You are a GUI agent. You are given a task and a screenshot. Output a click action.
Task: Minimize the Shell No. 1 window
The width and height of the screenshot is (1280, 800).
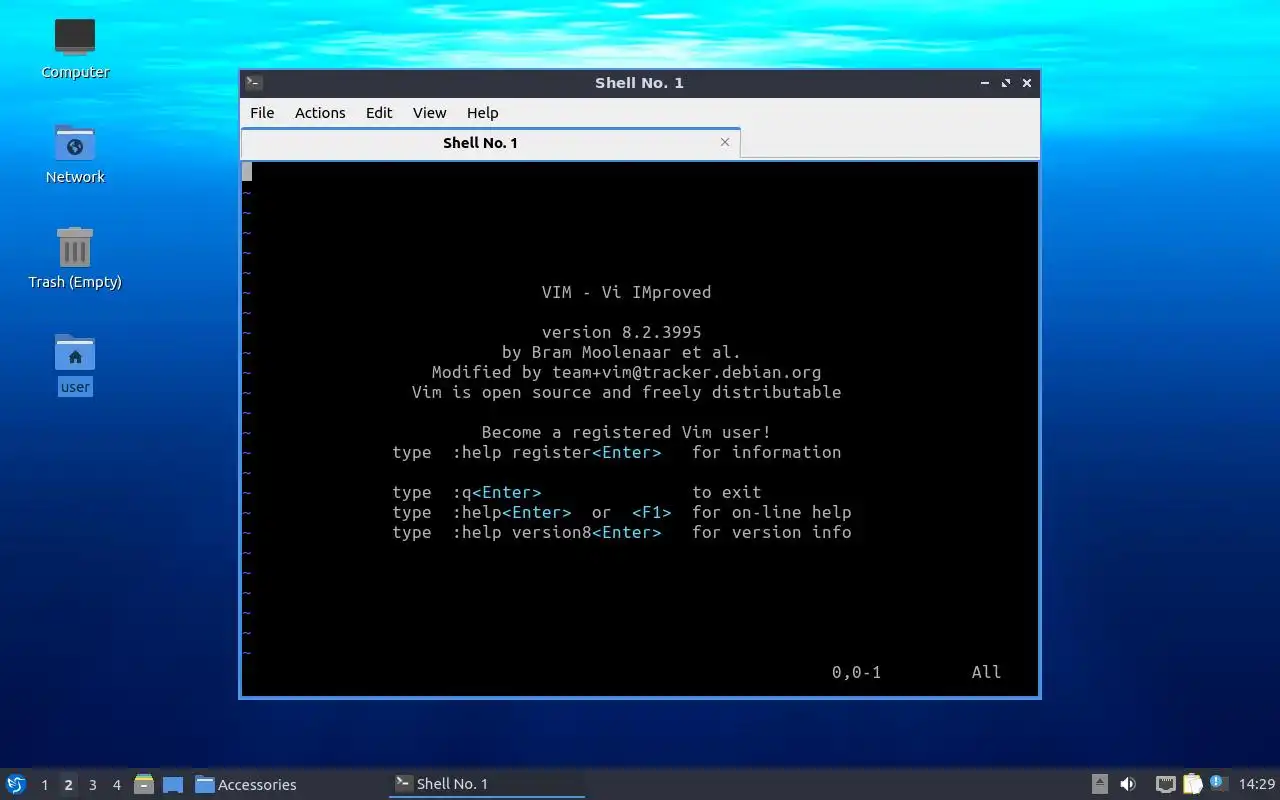pyautogui.click(x=985, y=84)
